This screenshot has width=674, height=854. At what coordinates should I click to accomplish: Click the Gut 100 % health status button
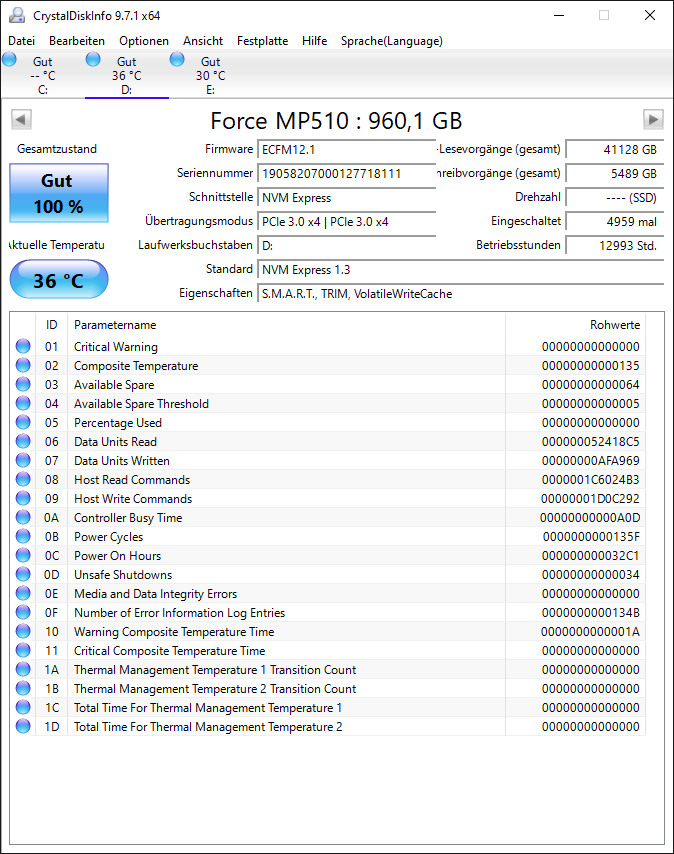tap(59, 193)
